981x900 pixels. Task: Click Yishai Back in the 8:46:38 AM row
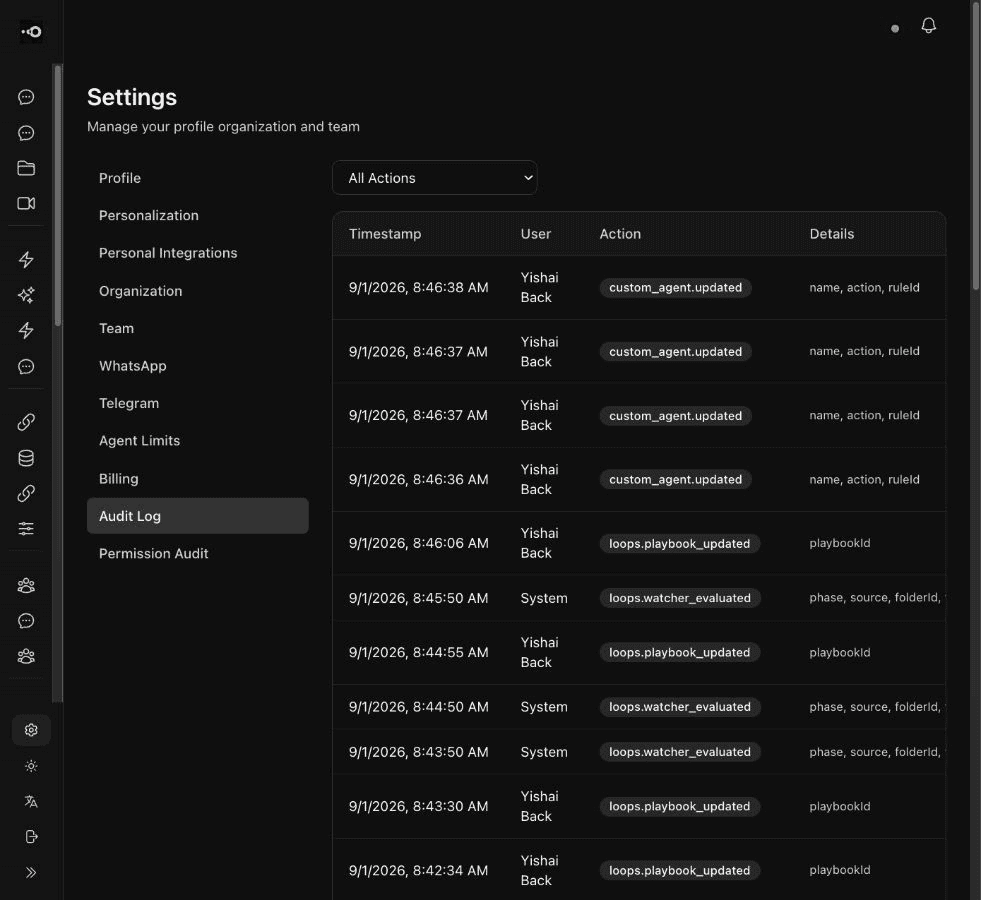(539, 288)
